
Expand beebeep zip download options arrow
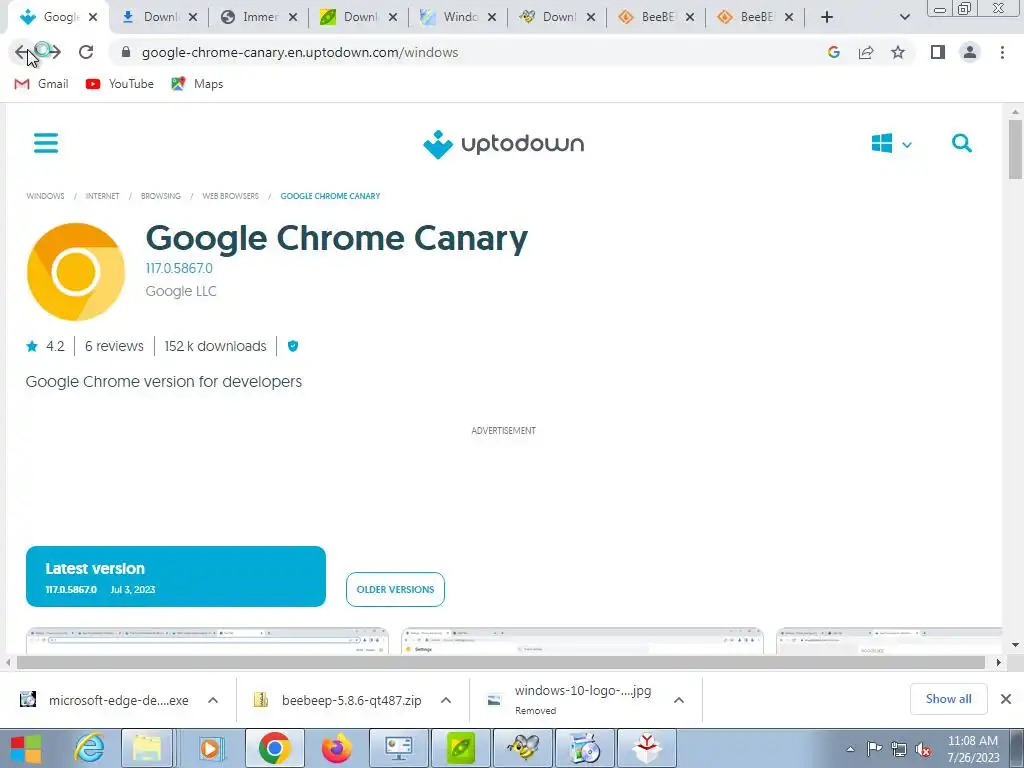click(x=446, y=700)
